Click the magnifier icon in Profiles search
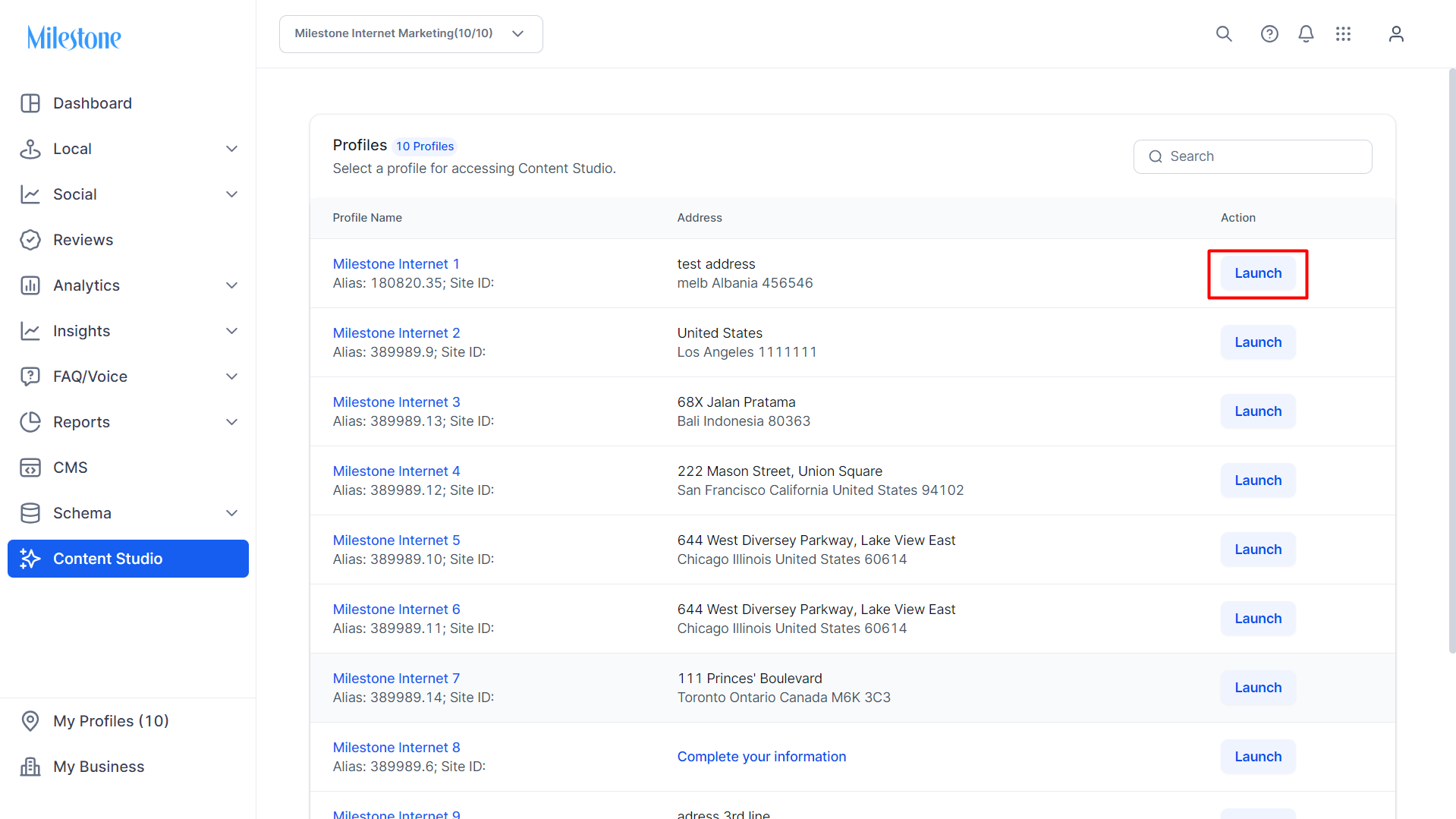The image size is (1456, 819). click(x=1156, y=156)
